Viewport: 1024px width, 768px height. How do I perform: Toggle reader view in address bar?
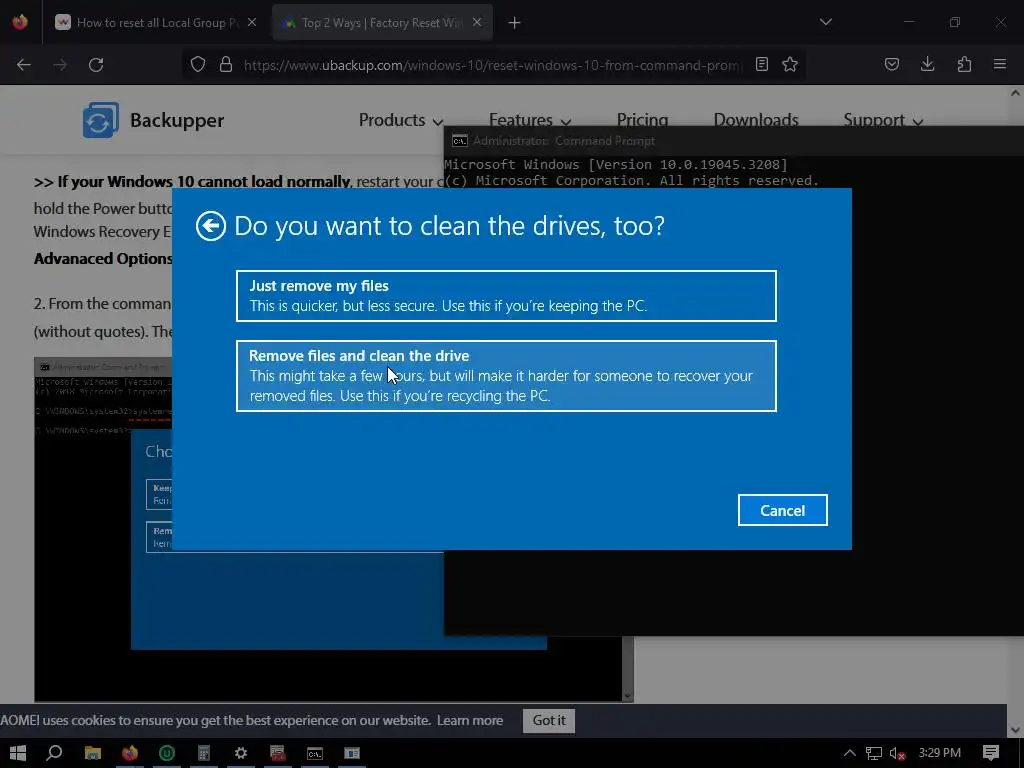tap(761, 64)
